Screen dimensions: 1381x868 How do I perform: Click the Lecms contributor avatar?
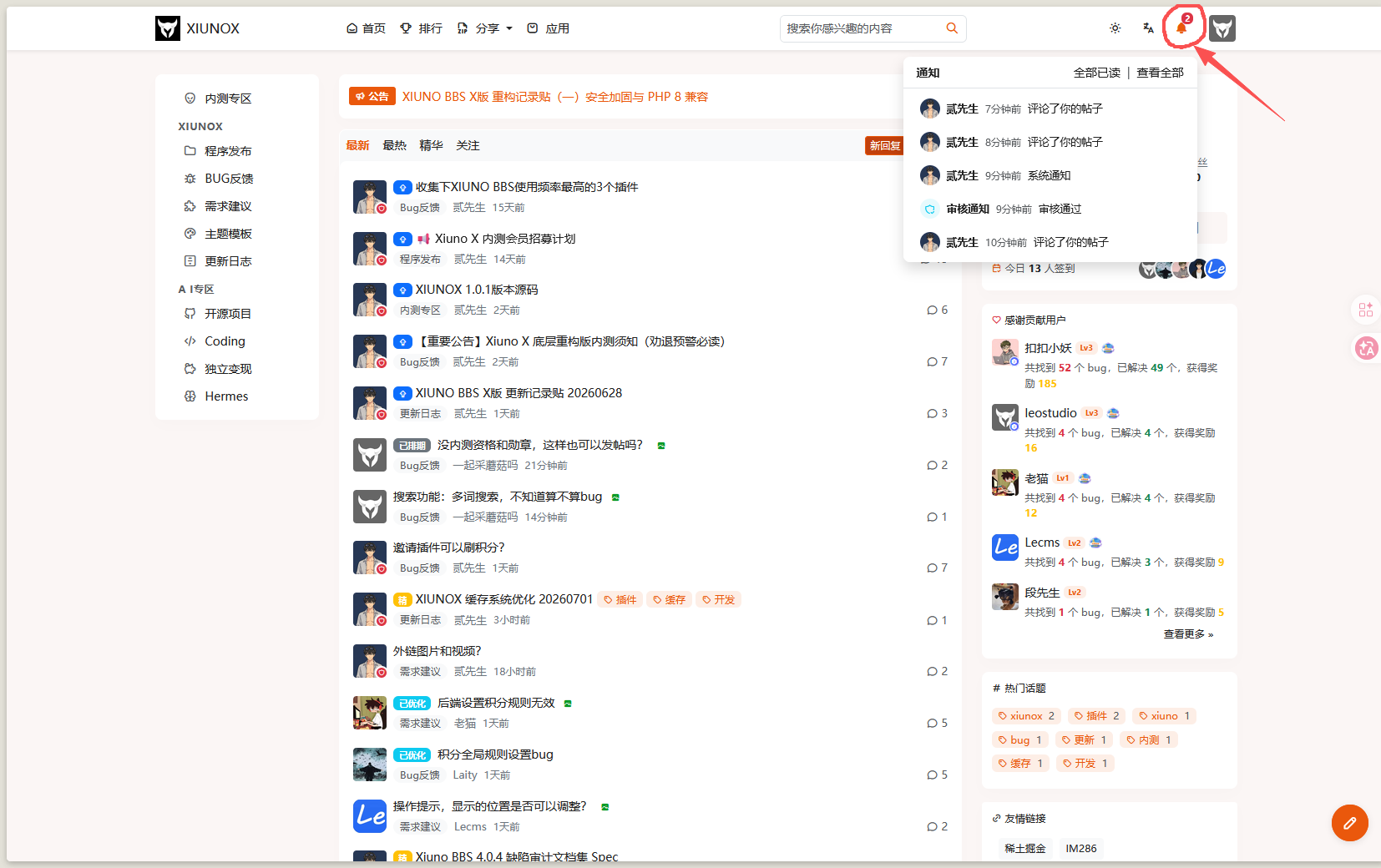coord(1005,547)
